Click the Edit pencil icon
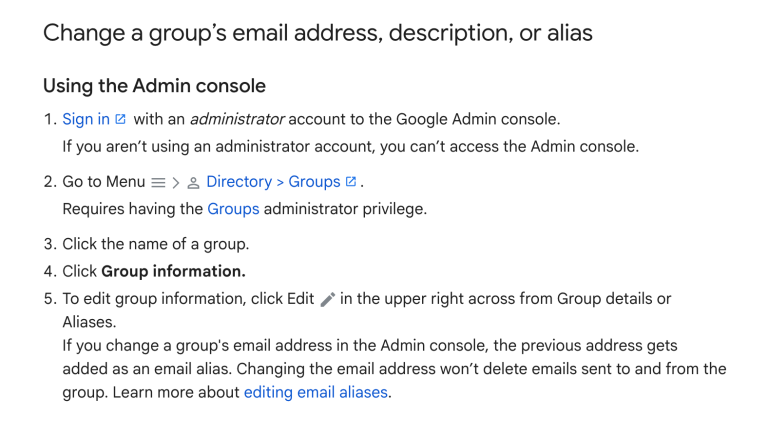 click(327, 299)
